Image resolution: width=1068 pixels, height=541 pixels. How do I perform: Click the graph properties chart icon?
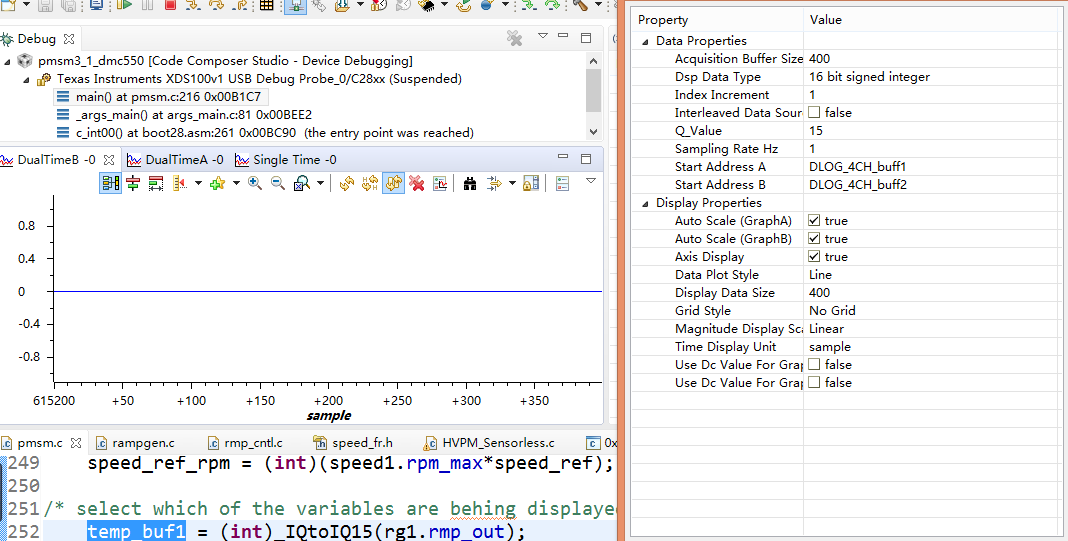pyautogui.click(x=440, y=183)
